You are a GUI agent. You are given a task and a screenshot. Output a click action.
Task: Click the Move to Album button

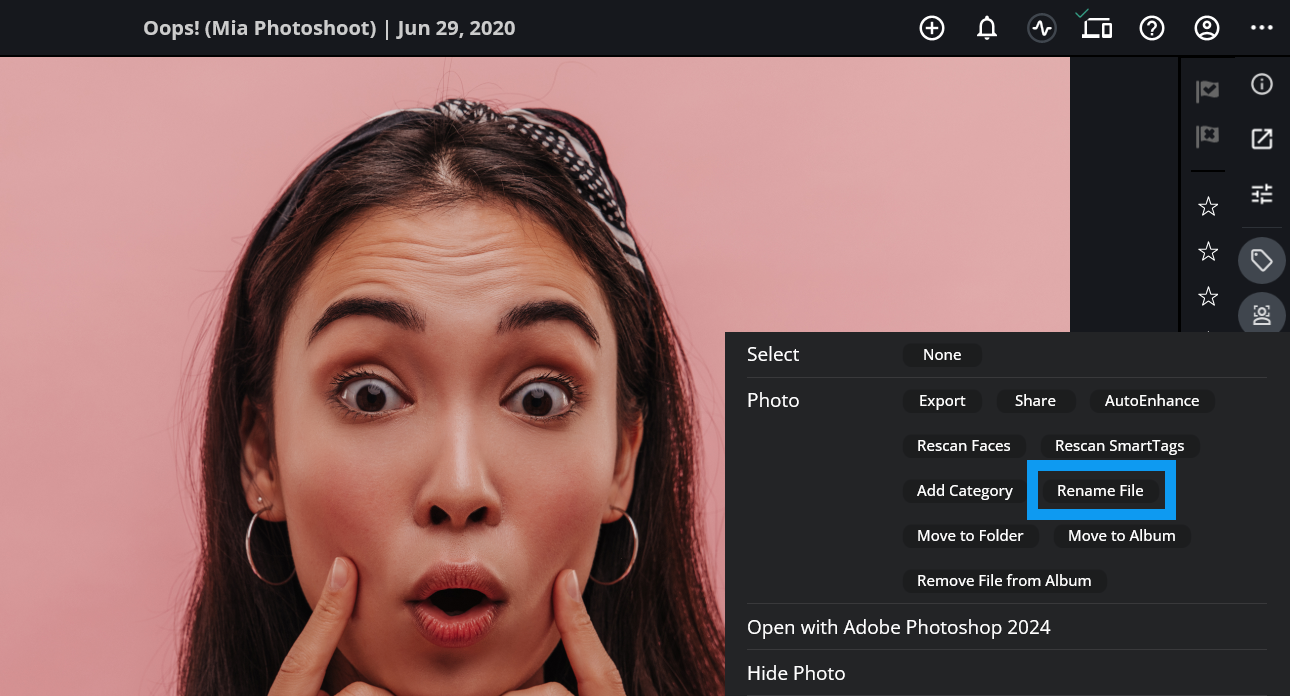coord(1121,536)
